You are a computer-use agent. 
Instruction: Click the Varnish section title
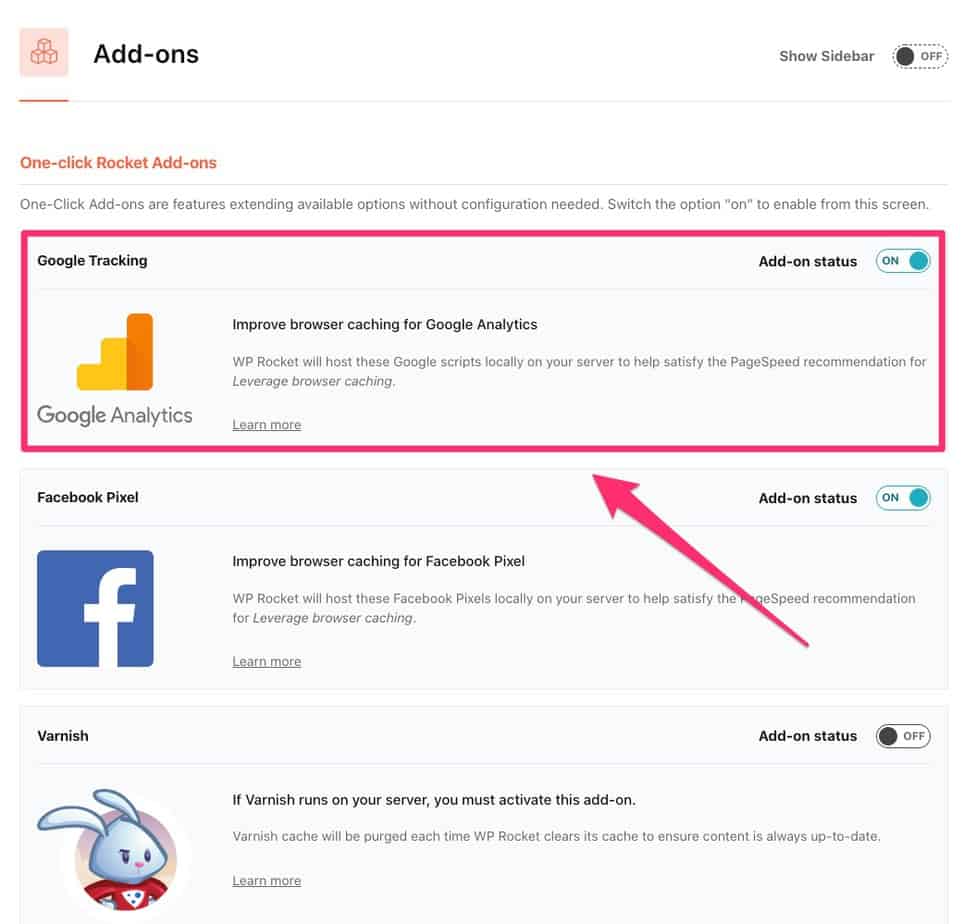[63, 735]
